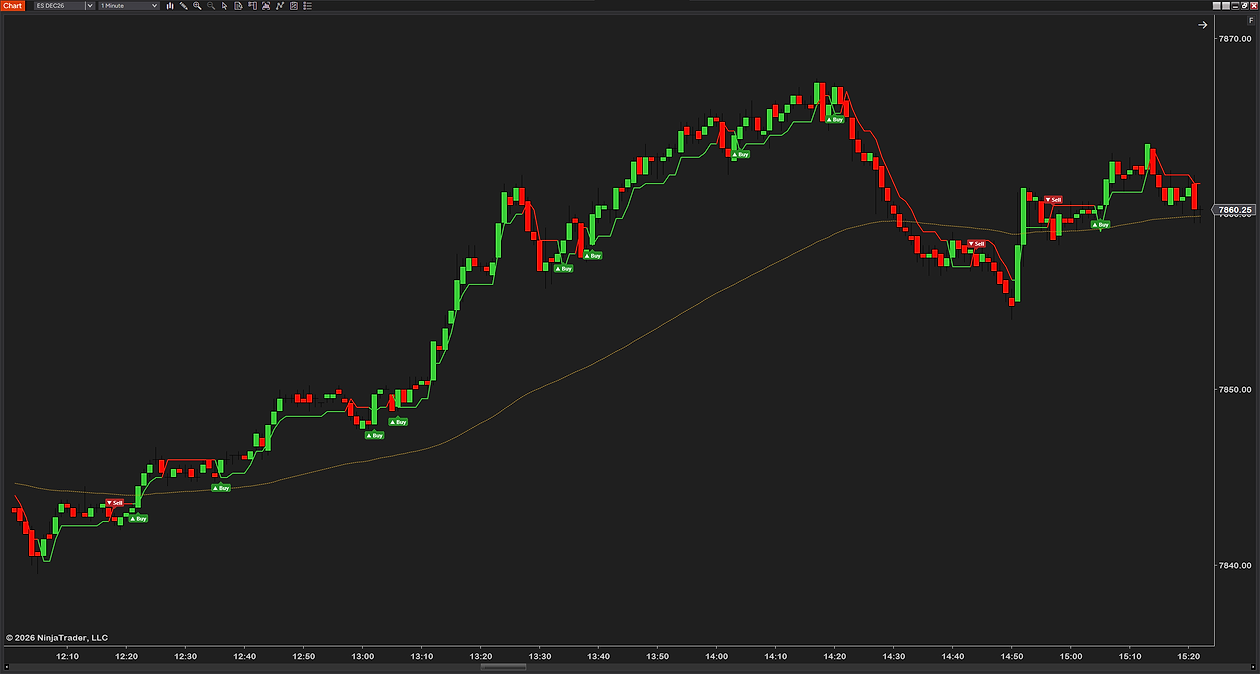Image resolution: width=1260 pixels, height=674 pixels.
Task: Click the Buy signal marker near 15:05
Action: point(1100,224)
